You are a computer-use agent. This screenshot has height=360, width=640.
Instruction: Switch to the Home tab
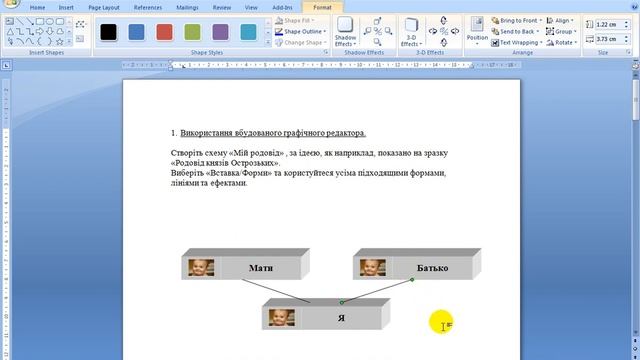tap(37, 8)
